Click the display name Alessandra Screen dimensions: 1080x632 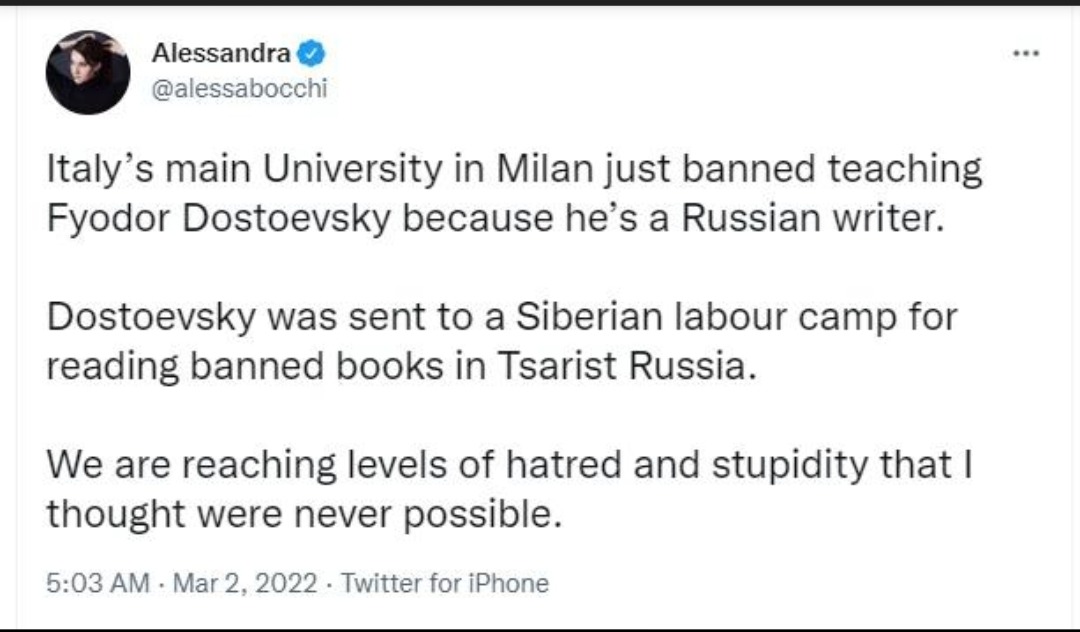pyautogui.click(x=221, y=51)
